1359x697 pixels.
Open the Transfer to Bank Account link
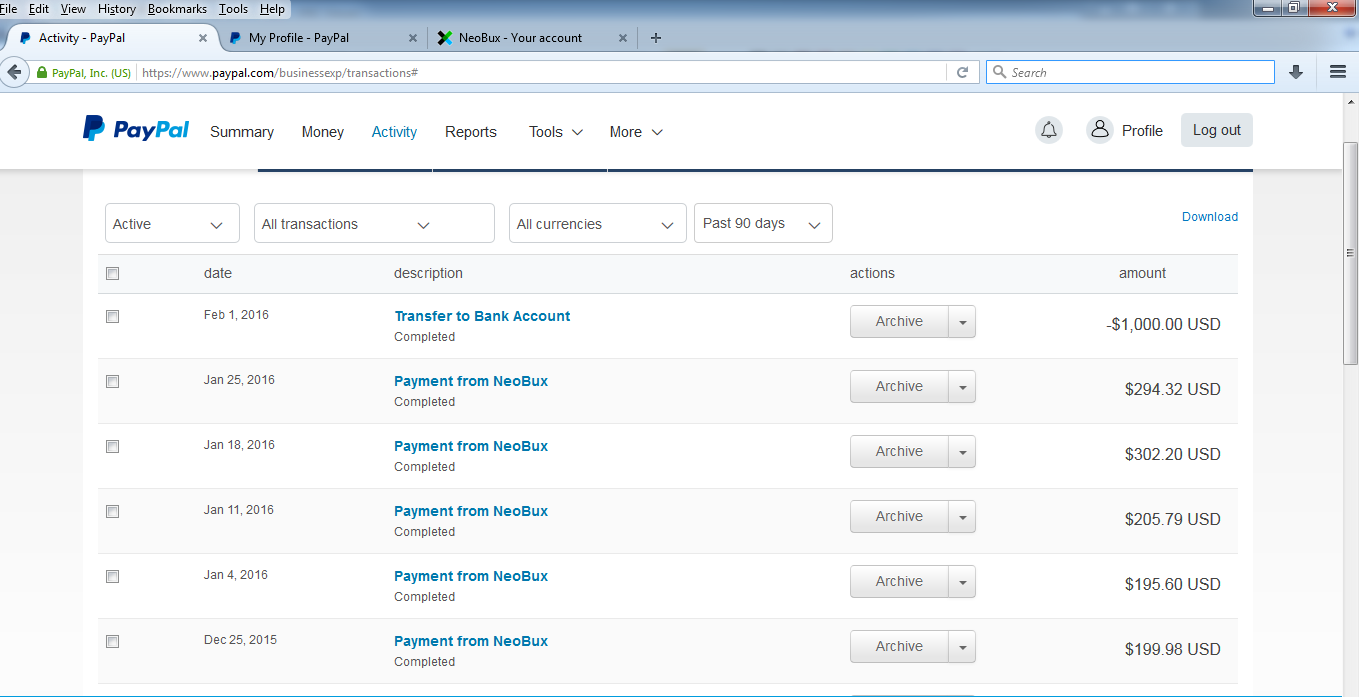click(482, 316)
